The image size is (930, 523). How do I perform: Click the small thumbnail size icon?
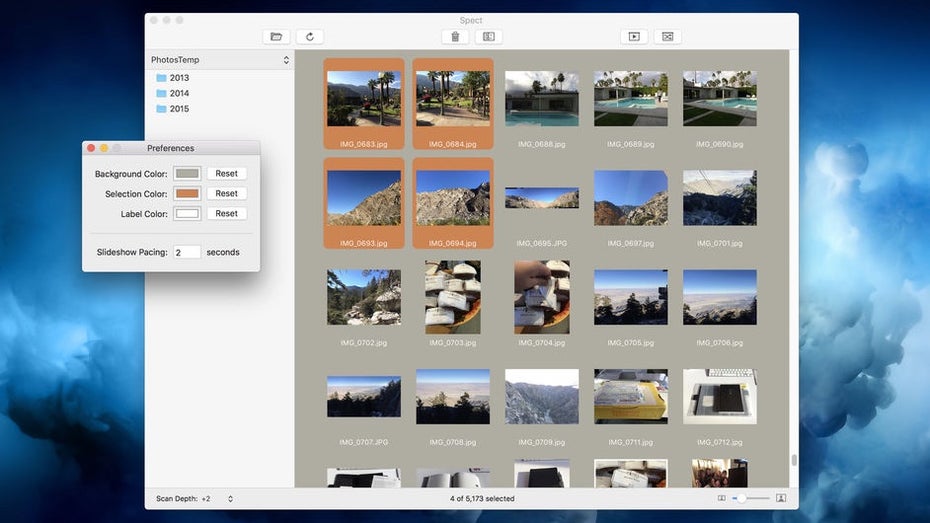tap(722, 498)
